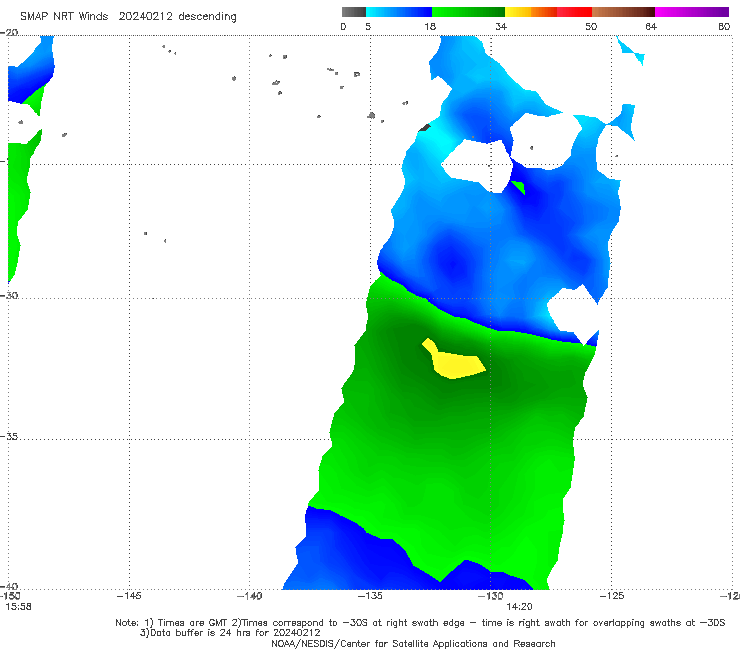Click the latitude label '-35'
The width and height of the screenshot is (740, 650).
9,437
